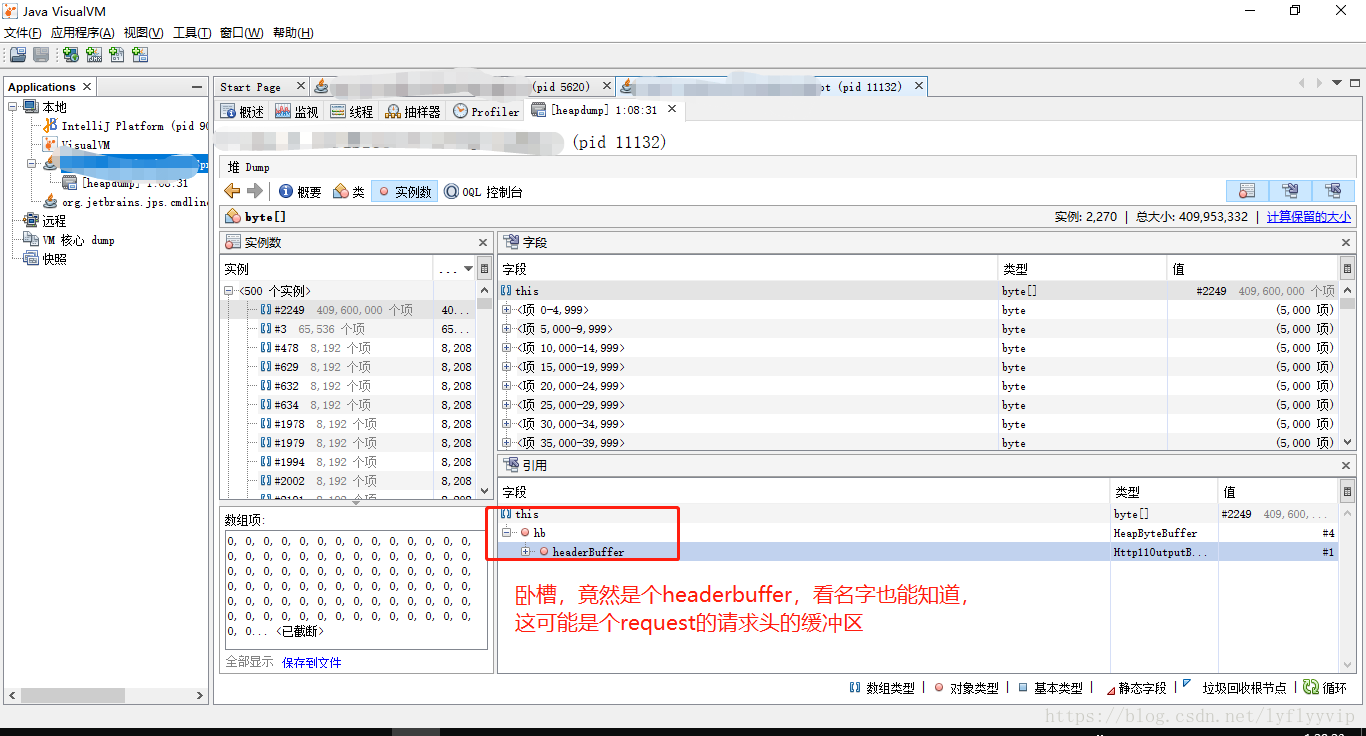Click the Add Remote Host toolbar icon
1366x736 pixels.
[71, 55]
